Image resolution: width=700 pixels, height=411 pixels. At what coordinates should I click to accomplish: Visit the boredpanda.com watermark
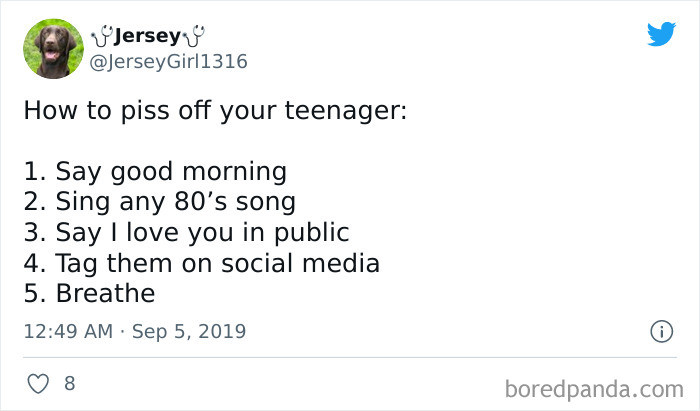click(594, 389)
